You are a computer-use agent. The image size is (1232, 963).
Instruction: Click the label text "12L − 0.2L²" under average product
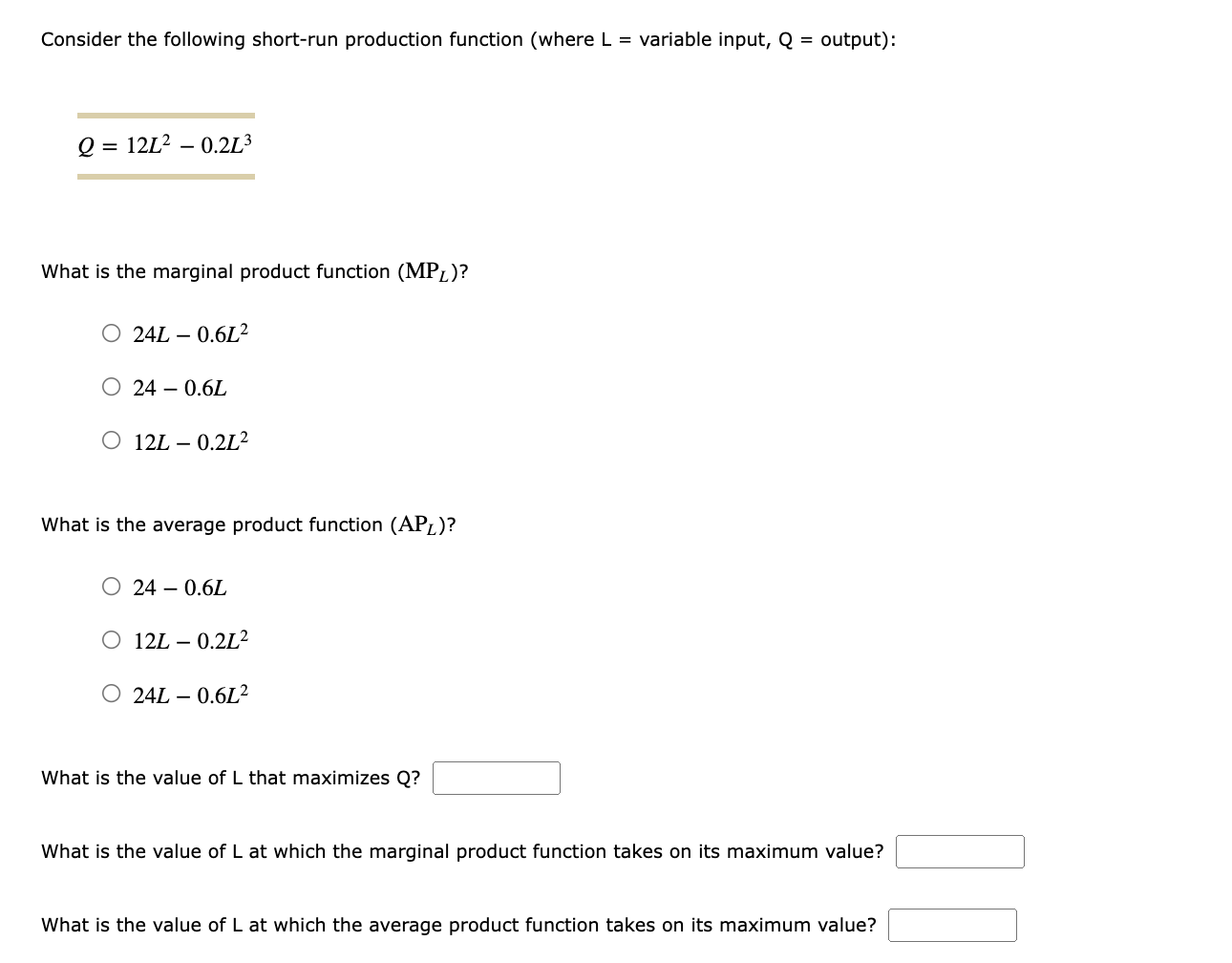tap(189, 639)
